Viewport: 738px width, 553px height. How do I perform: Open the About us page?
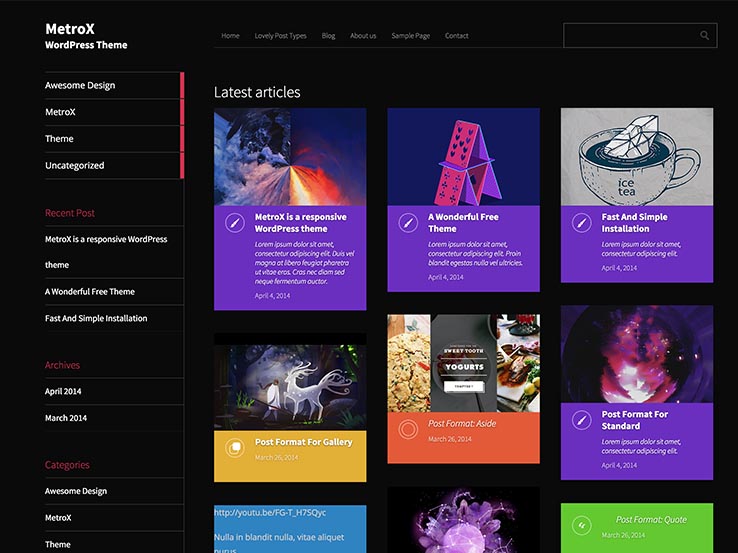tap(363, 36)
